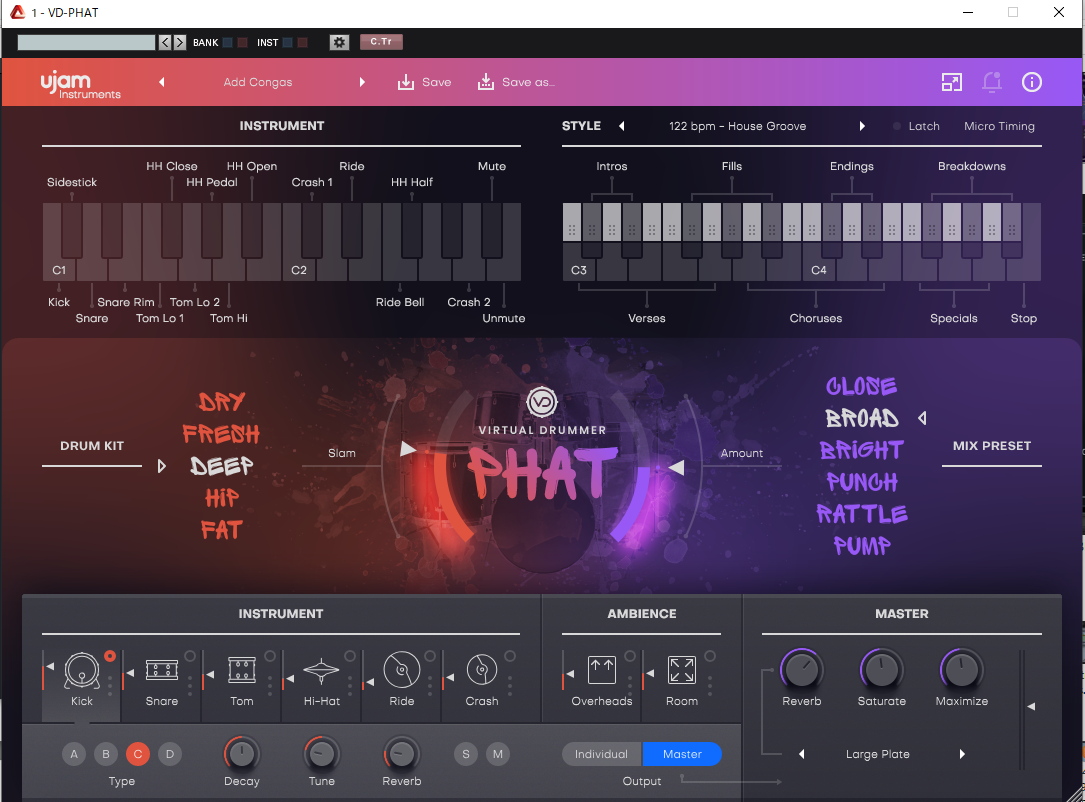Select the CLOSE mix preset
Screen dimensions: 1085x802
pyautogui.click(x=861, y=386)
